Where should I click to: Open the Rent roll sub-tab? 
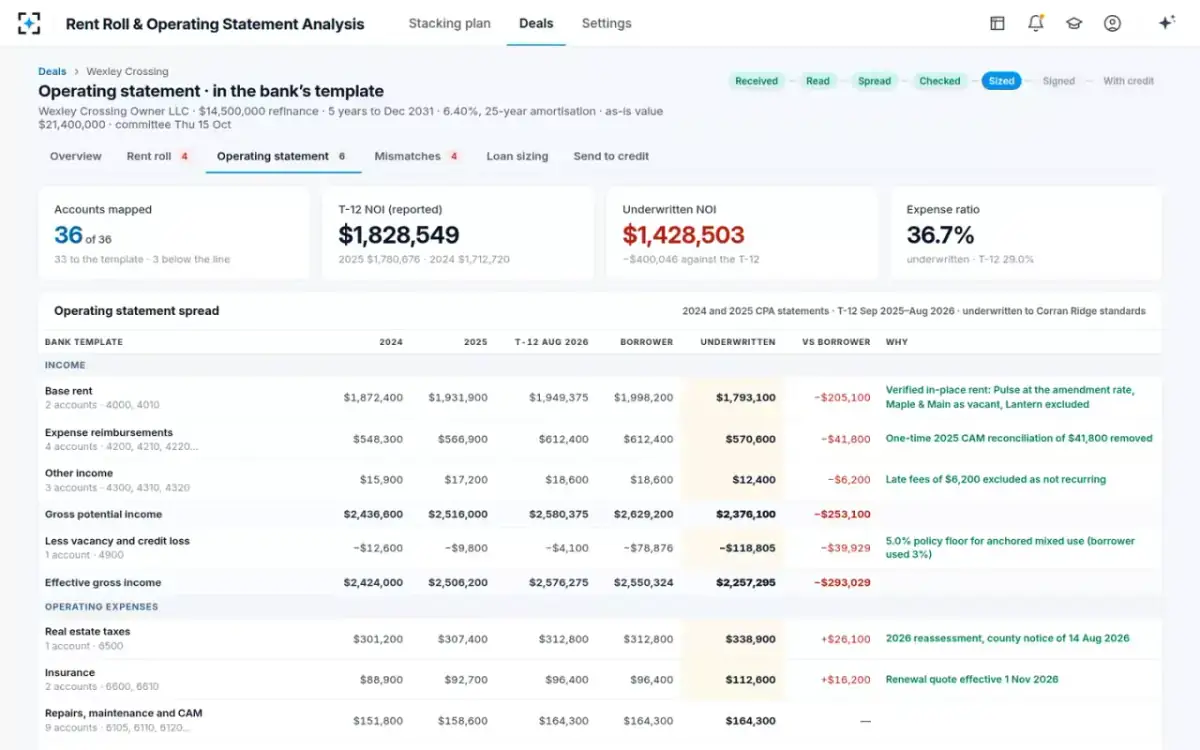pos(158,156)
